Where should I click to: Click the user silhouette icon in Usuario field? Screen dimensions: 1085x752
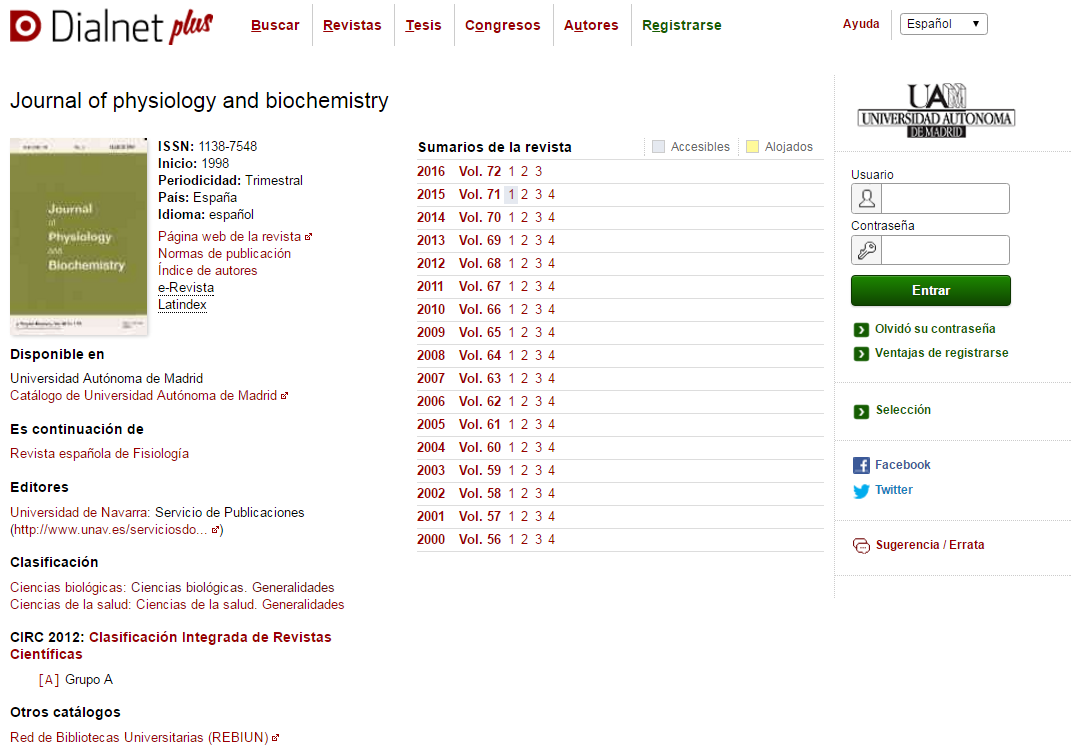(867, 198)
